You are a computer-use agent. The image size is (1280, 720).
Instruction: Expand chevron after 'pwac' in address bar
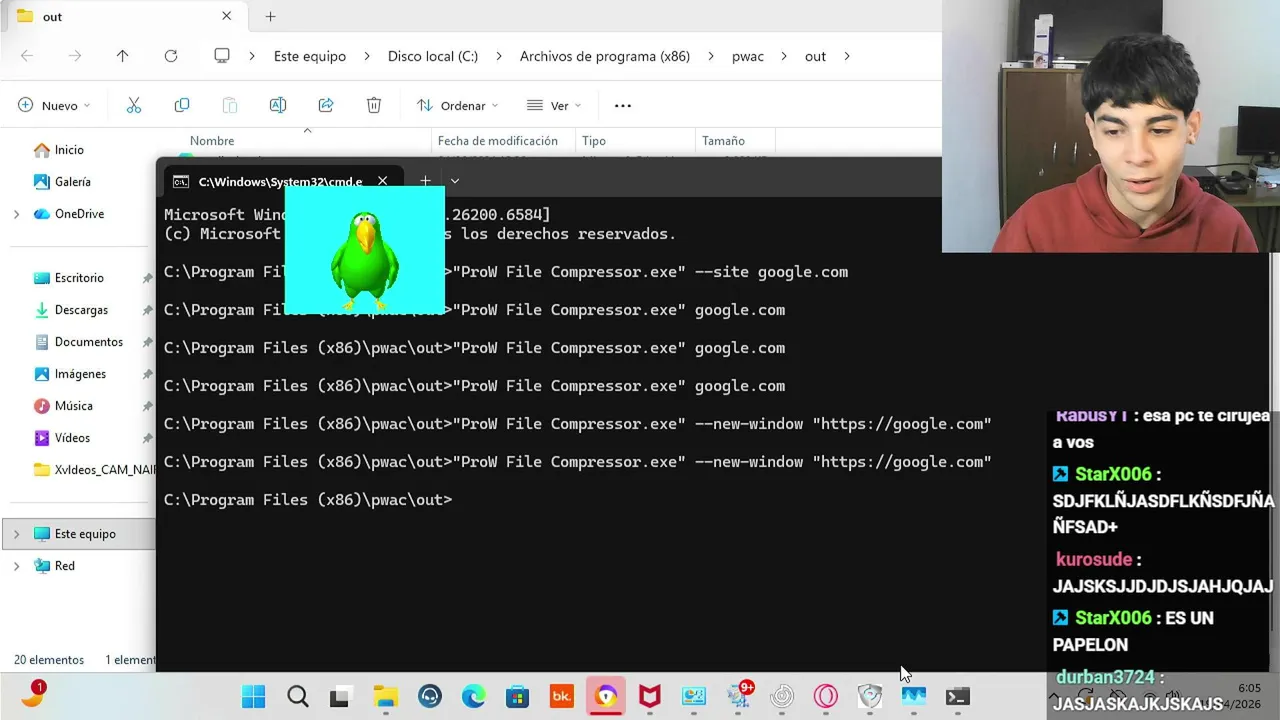click(784, 56)
